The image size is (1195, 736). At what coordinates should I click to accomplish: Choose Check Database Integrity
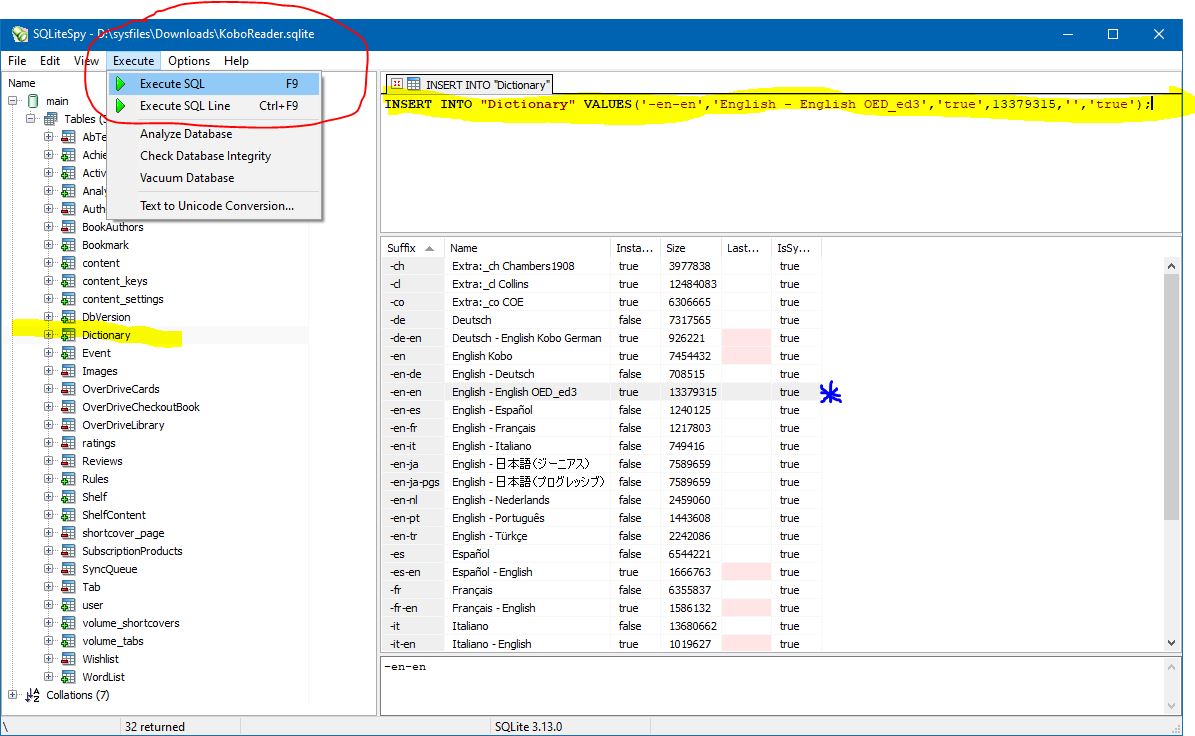pyautogui.click(x=205, y=156)
